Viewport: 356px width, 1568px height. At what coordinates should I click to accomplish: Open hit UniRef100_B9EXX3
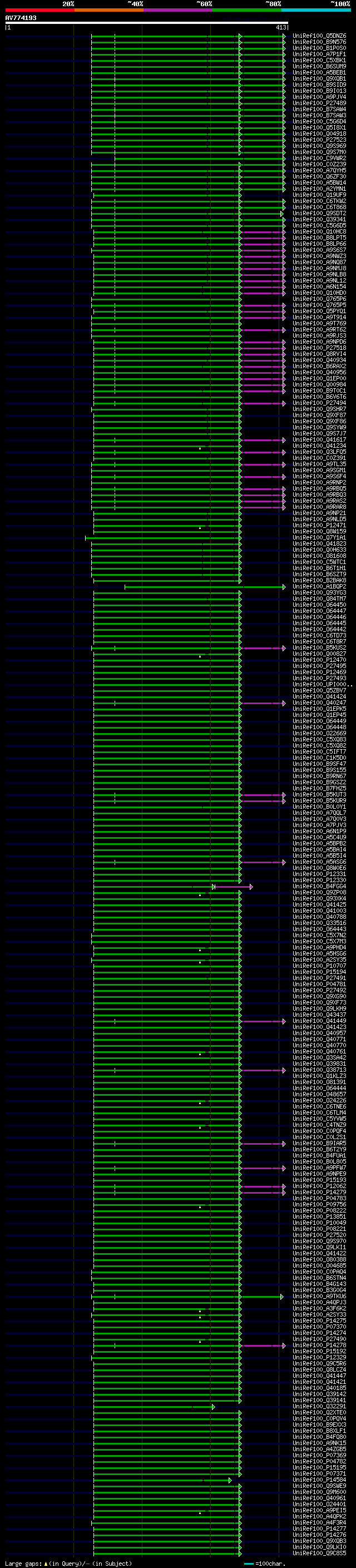[x=319, y=1424]
